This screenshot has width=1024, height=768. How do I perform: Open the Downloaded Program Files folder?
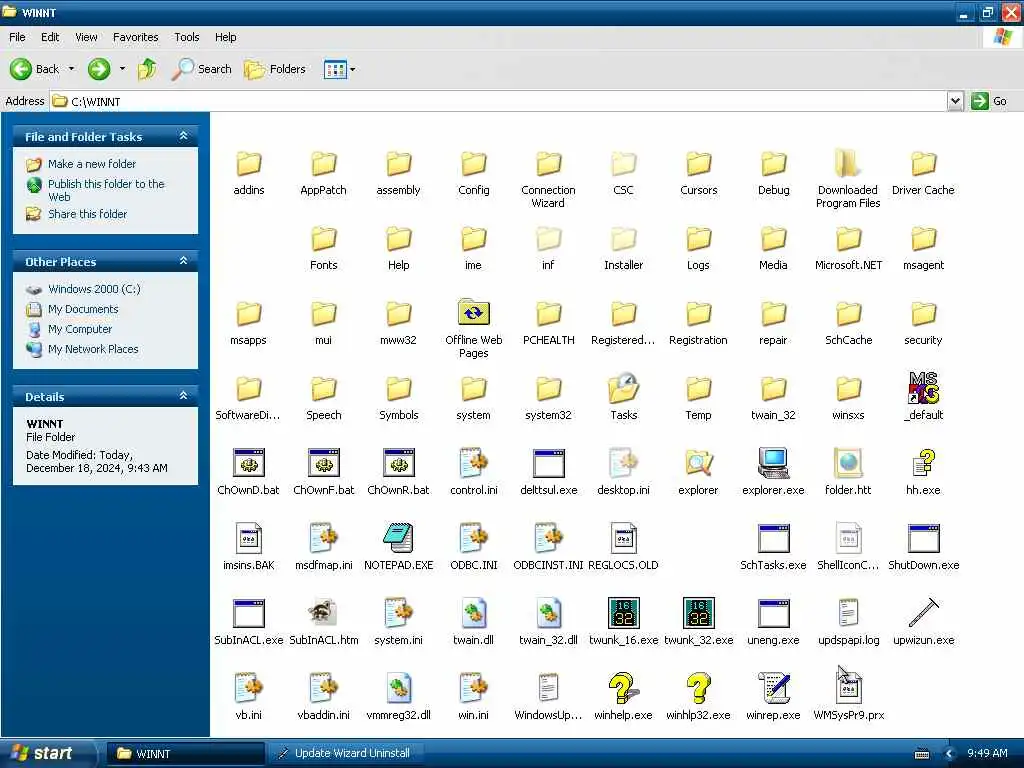(848, 163)
